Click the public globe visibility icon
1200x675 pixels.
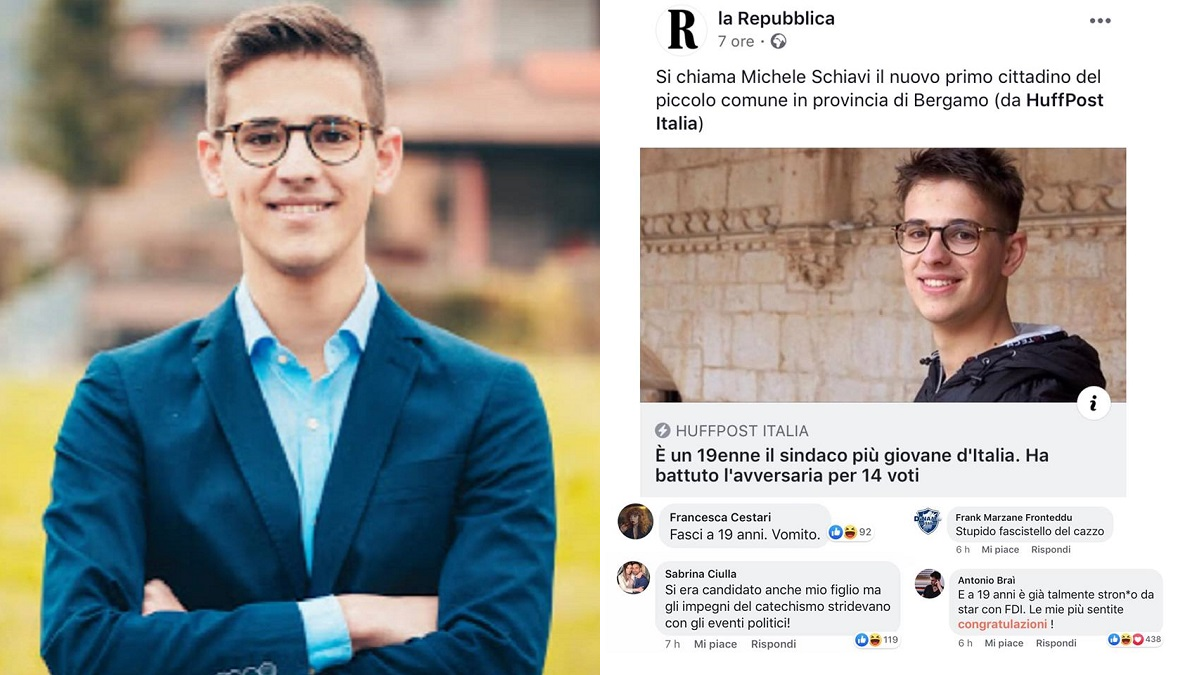pyautogui.click(x=778, y=42)
